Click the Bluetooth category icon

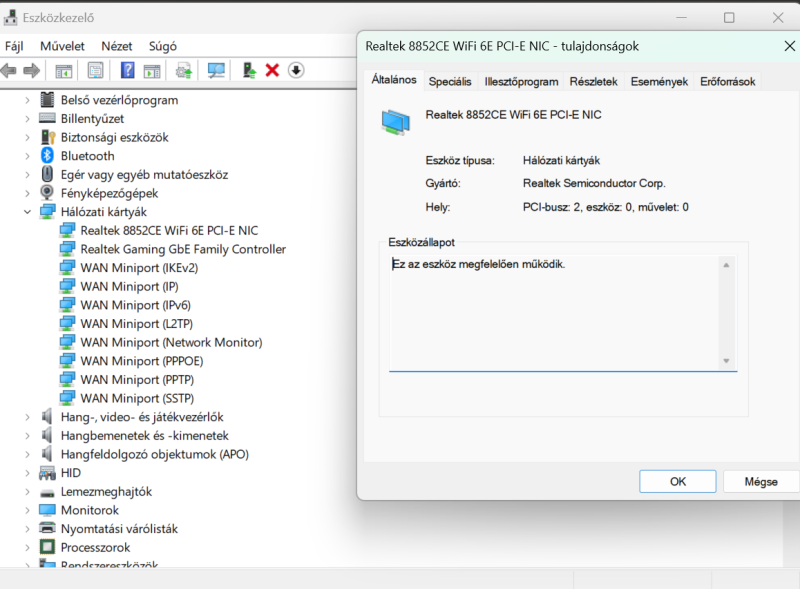47,155
